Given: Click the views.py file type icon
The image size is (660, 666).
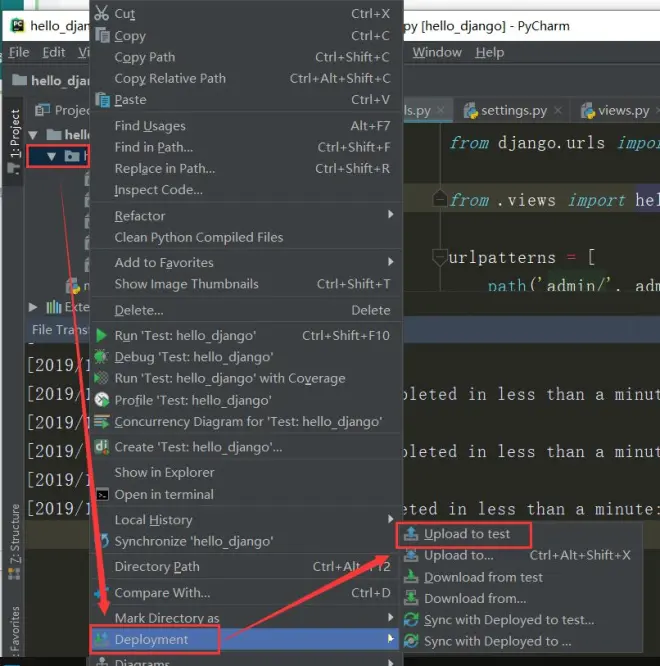Looking at the screenshot, I should [588, 111].
